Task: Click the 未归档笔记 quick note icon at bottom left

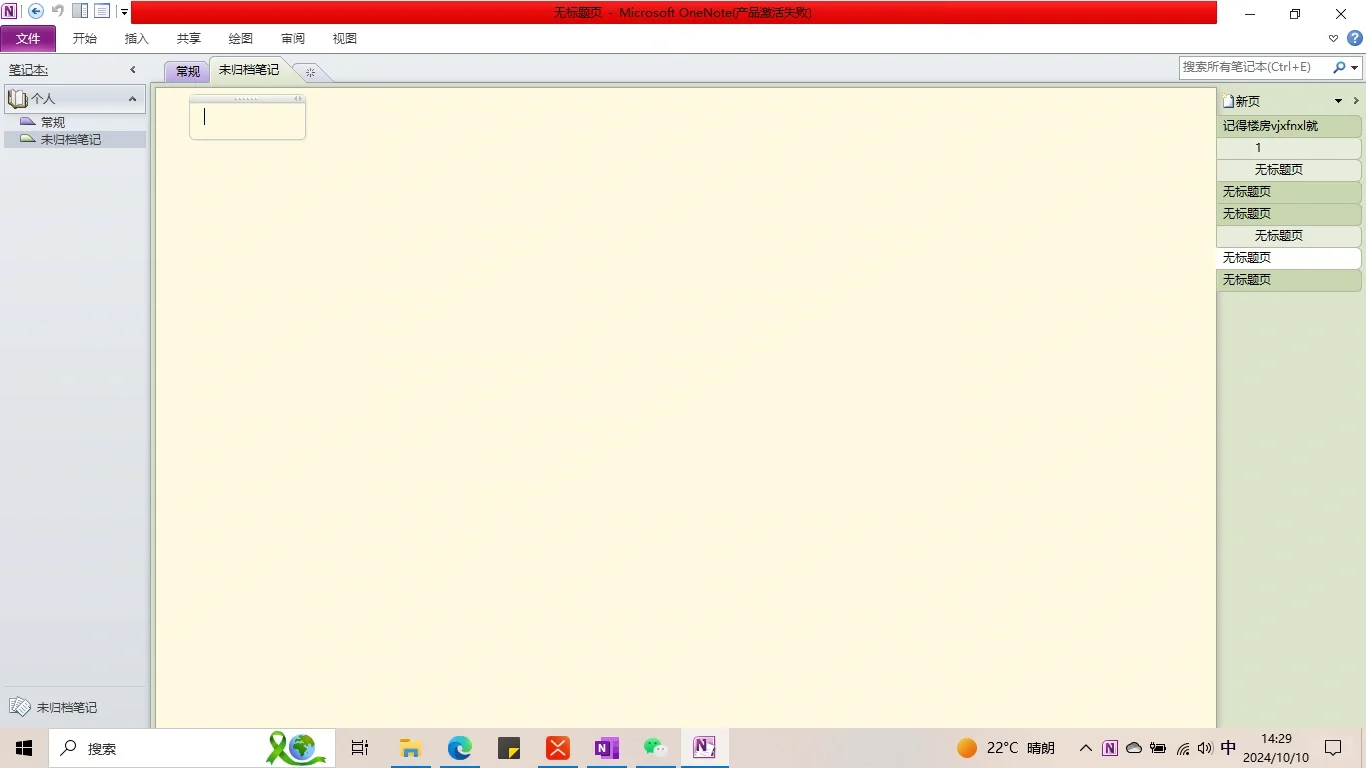Action: (20, 707)
